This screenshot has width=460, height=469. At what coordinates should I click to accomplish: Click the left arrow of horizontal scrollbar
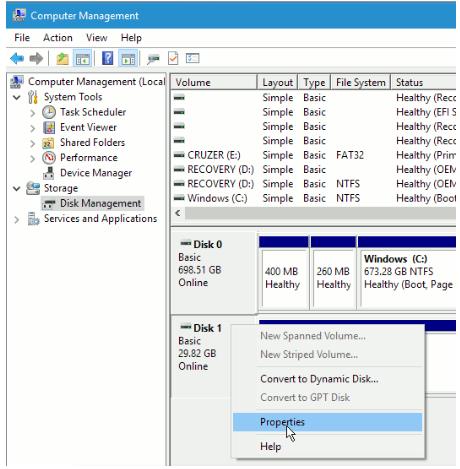(x=178, y=213)
